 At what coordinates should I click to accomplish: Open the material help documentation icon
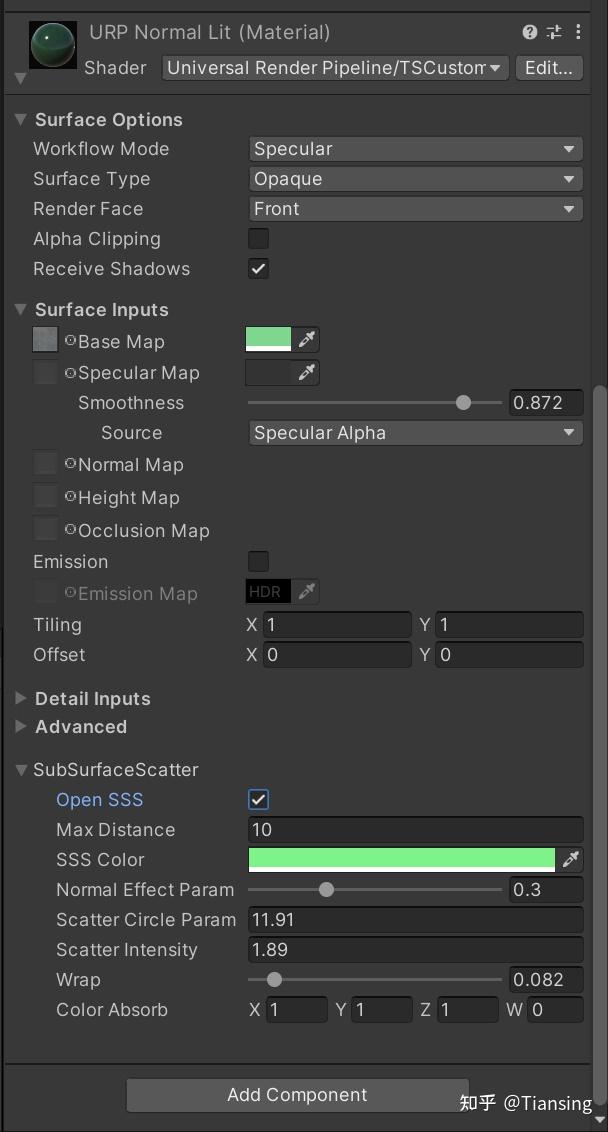point(529,31)
